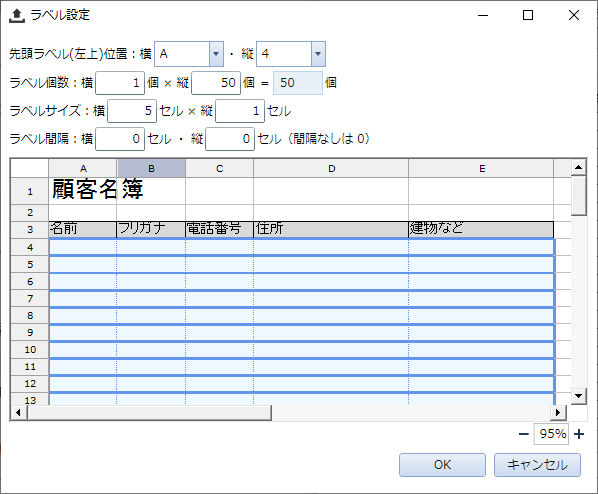Click the 95% zoom value field
598x494 pixels.
[x=551, y=434]
